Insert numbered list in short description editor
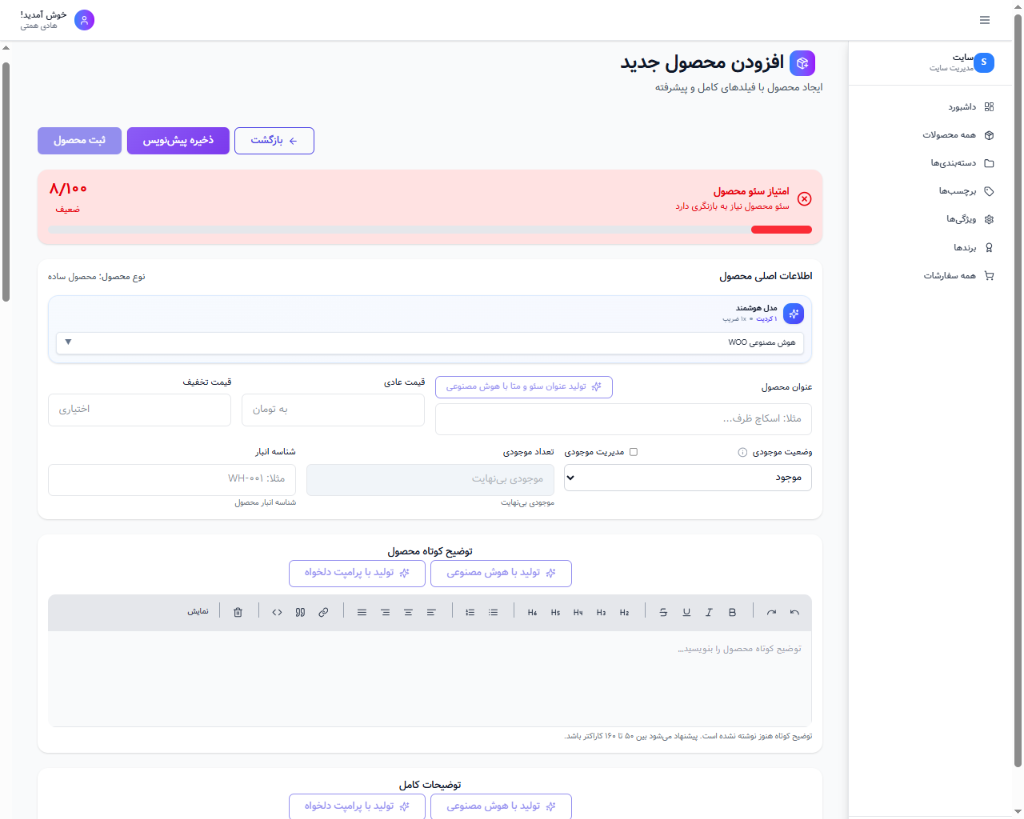The image size is (1024, 819). click(x=470, y=612)
